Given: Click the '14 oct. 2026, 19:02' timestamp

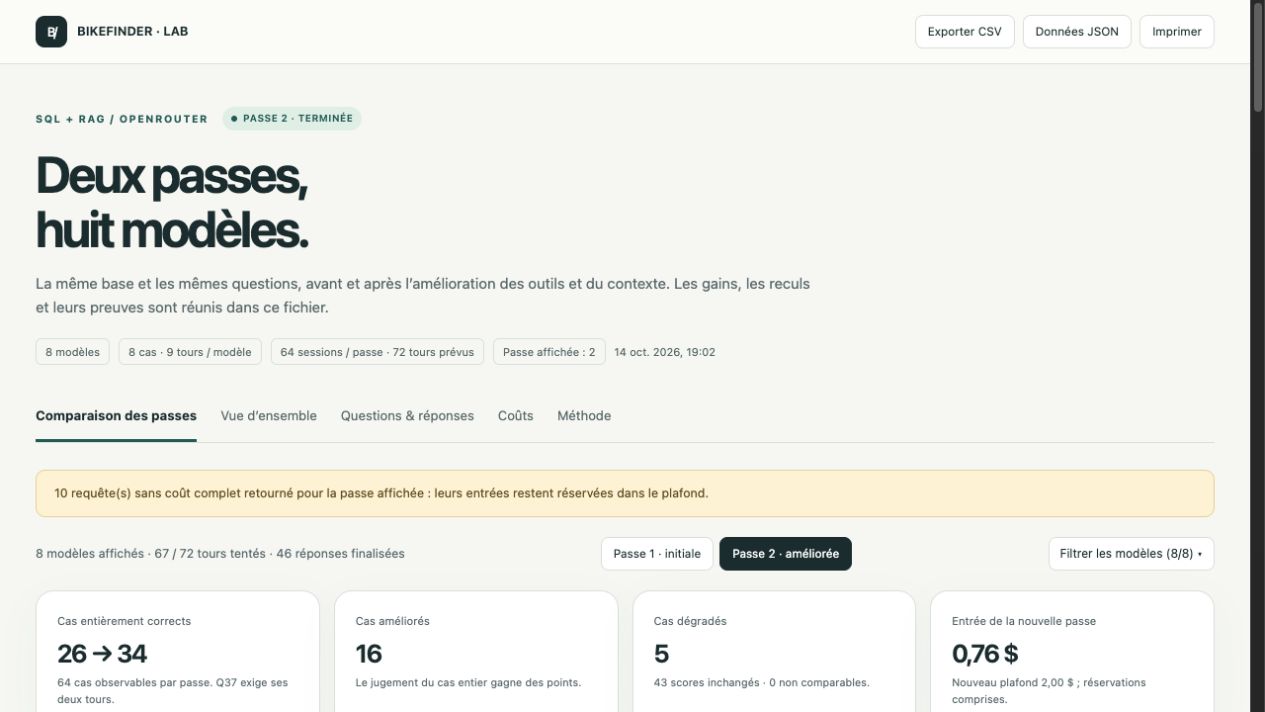Looking at the screenshot, I should 665,352.
